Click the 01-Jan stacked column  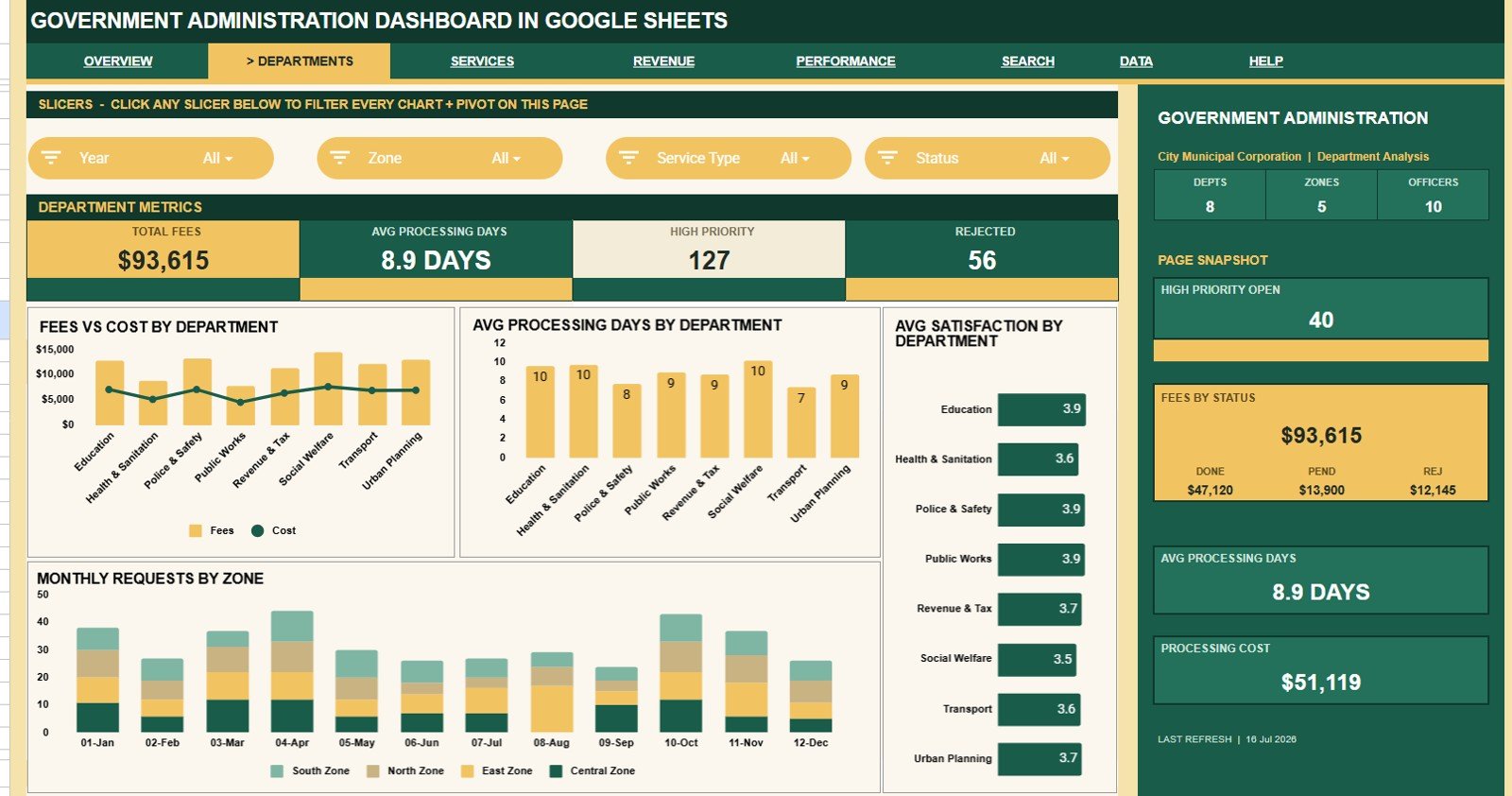pos(97,680)
